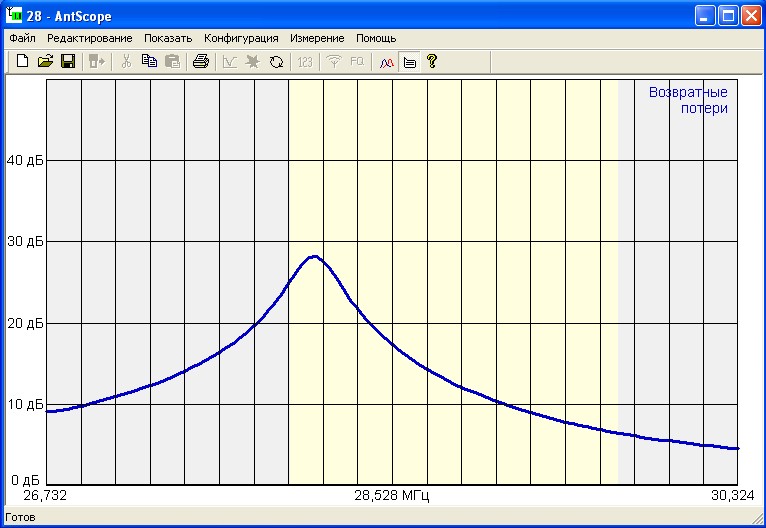
Task: Open help with the question mark icon
Action: click(x=432, y=62)
